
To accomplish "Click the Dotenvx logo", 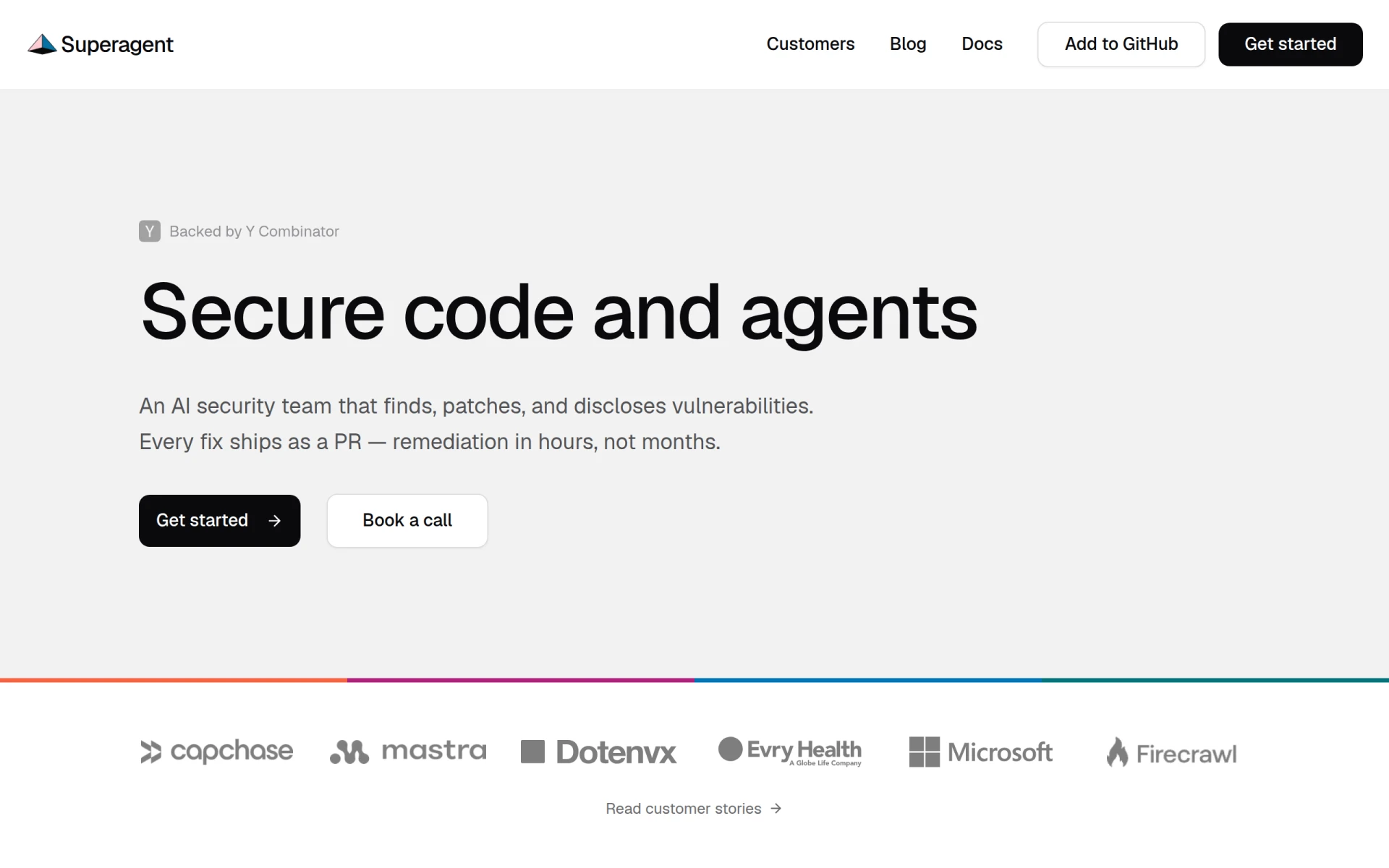I will pyautogui.click(x=598, y=752).
